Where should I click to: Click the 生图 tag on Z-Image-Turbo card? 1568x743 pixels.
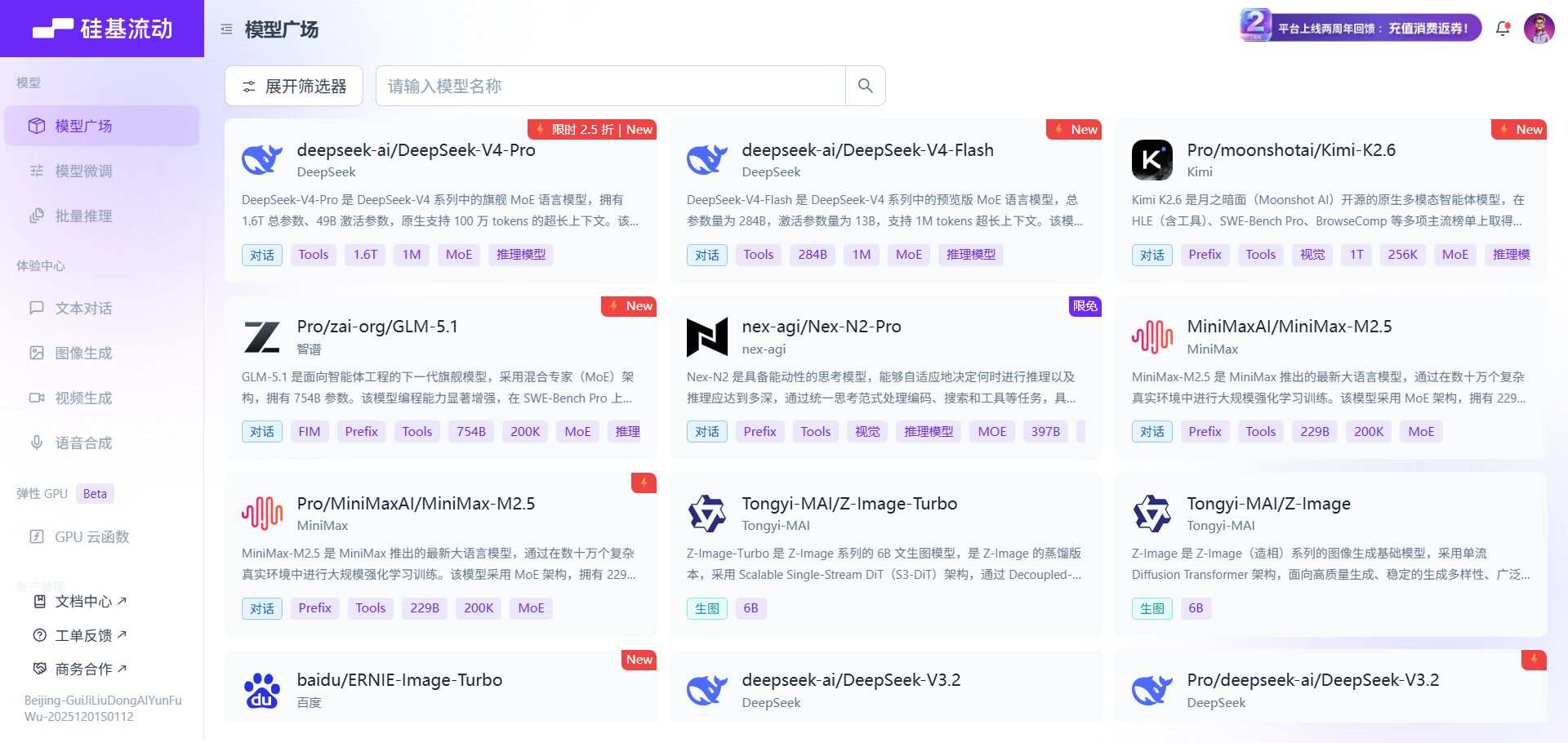coord(707,608)
